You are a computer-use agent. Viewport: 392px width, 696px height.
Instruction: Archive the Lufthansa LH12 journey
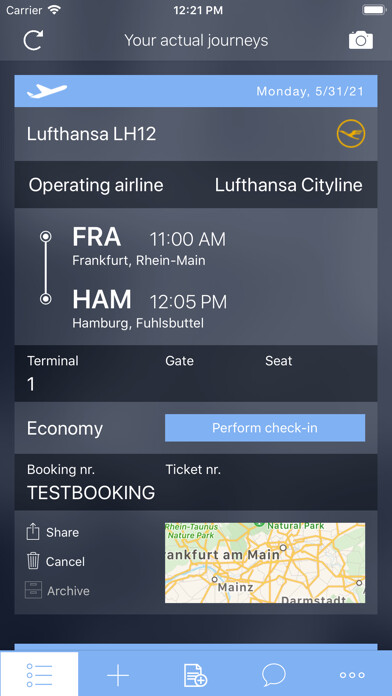pyautogui.click(x=57, y=591)
